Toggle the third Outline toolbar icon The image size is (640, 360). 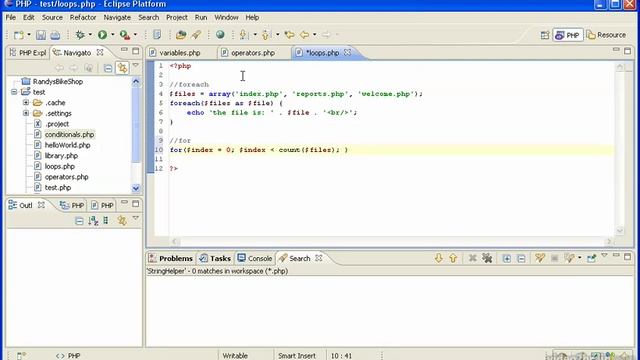coord(106,221)
